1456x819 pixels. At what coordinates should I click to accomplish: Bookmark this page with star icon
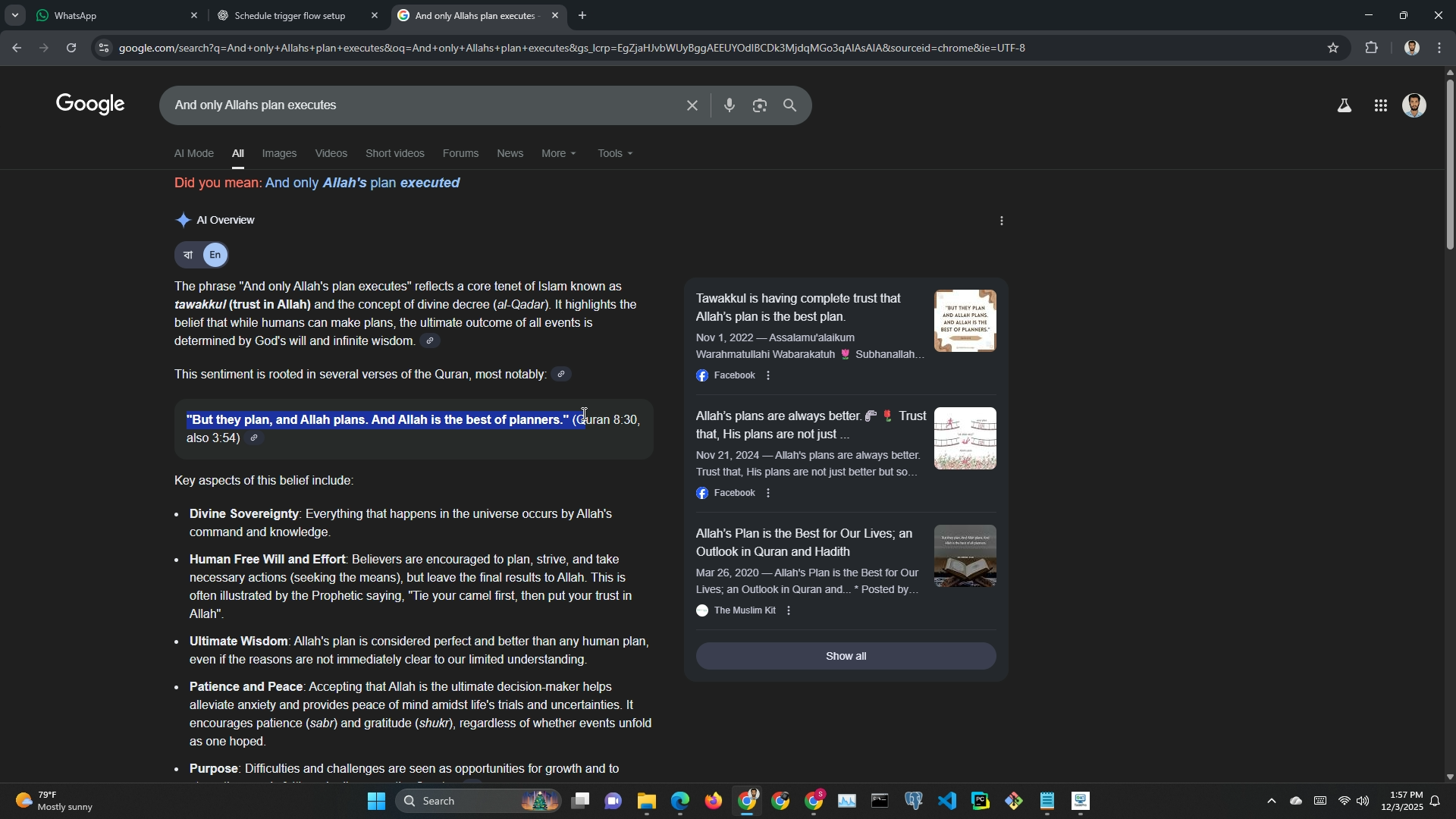pos(1333,48)
